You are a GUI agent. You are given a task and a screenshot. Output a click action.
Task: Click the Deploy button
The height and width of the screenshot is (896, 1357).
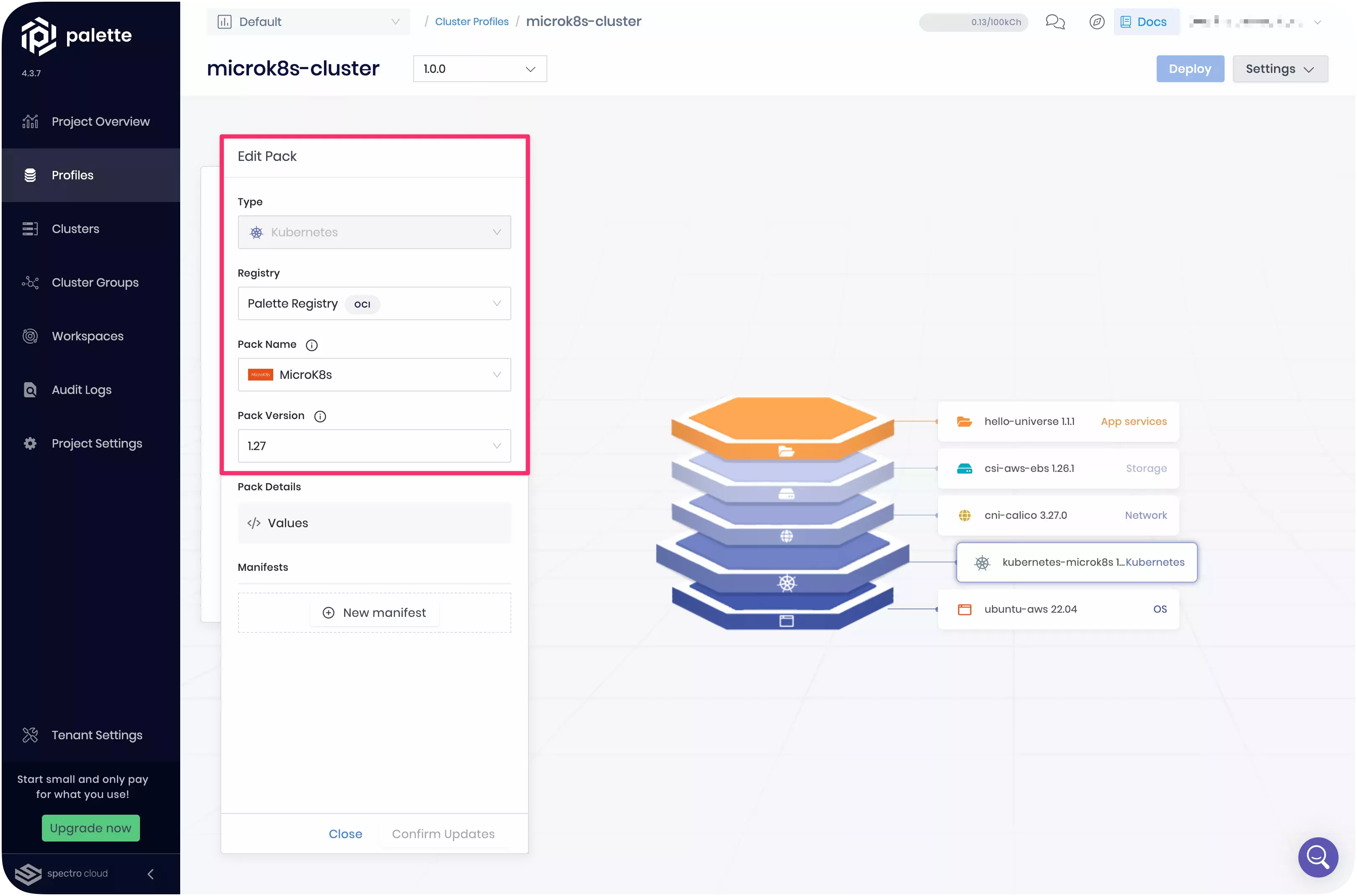[1189, 68]
